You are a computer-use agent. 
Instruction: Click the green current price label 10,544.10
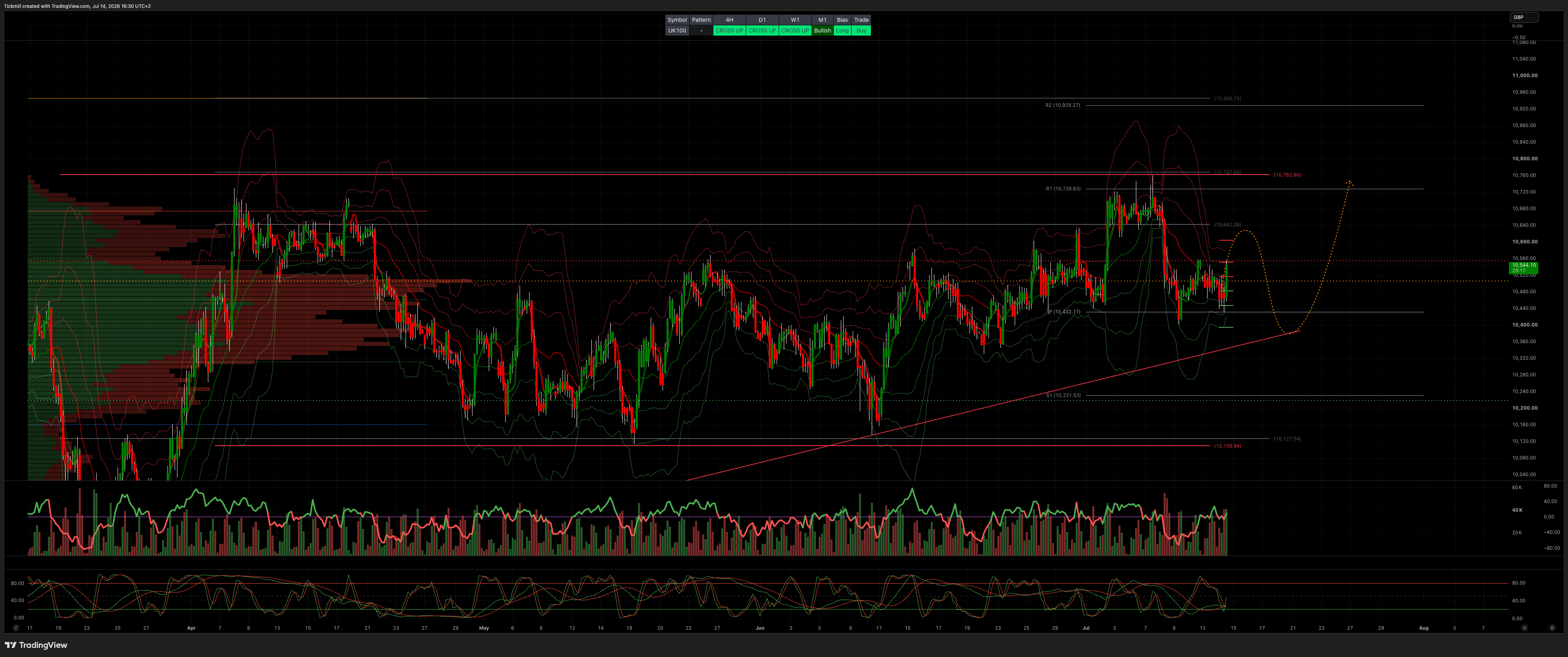click(x=1524, y=267)
